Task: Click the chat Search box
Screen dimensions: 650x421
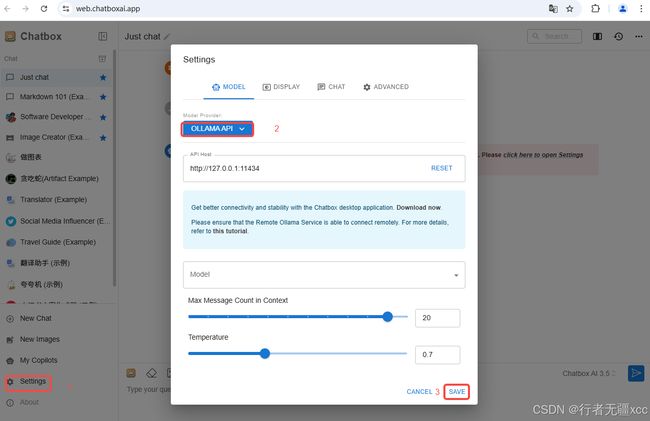Action: (554, 36)
